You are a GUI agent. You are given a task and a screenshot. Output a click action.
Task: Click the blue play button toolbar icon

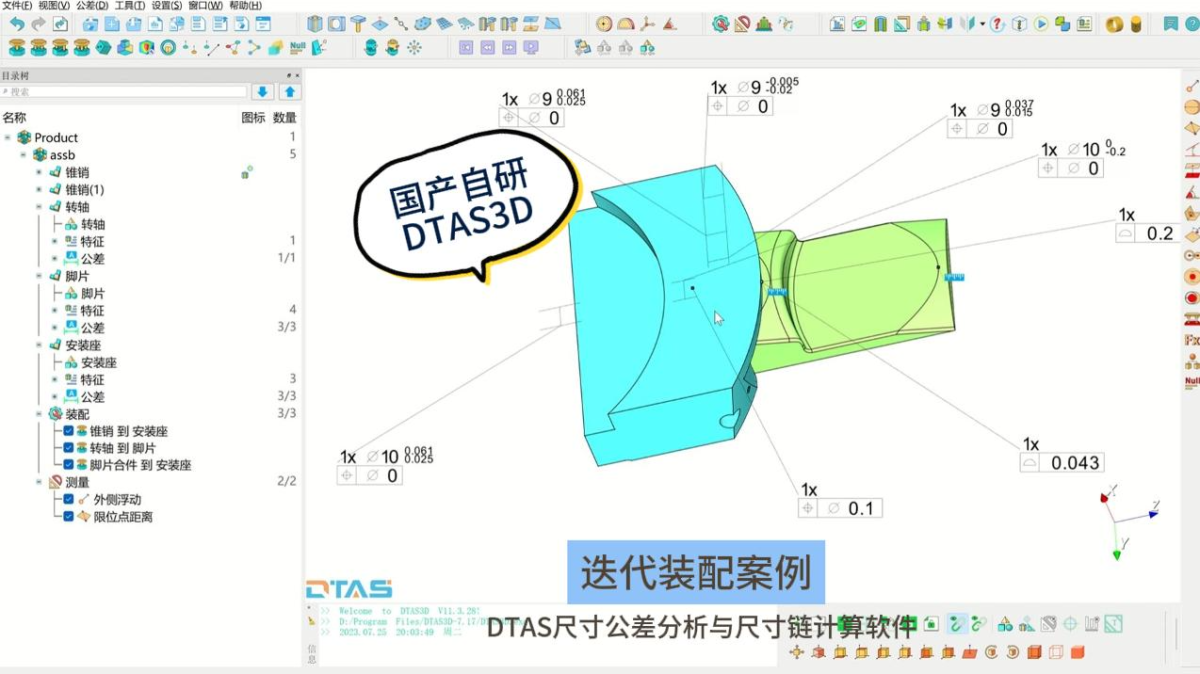1040,24
